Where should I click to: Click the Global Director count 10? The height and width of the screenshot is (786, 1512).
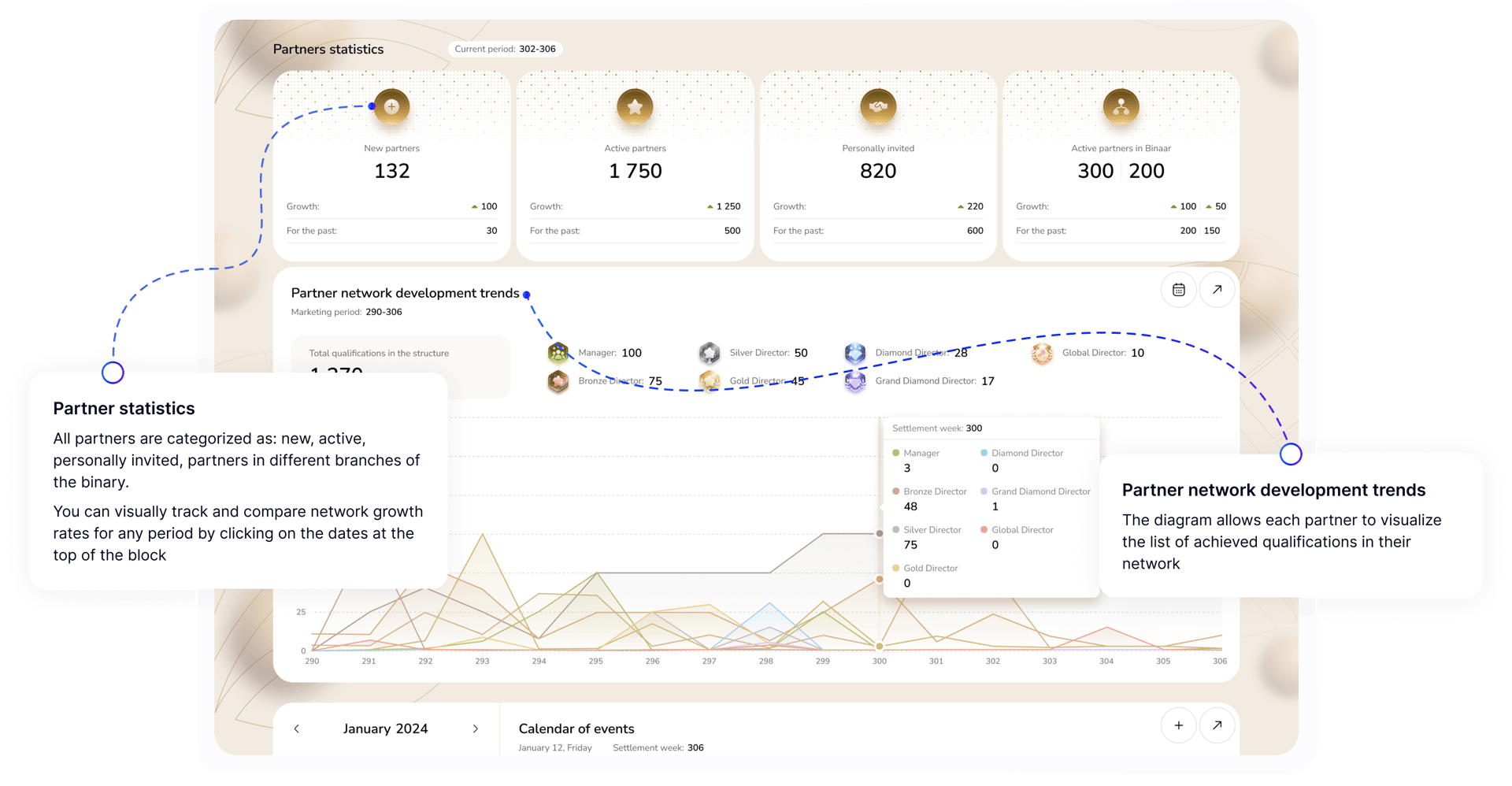[1137, 353]
